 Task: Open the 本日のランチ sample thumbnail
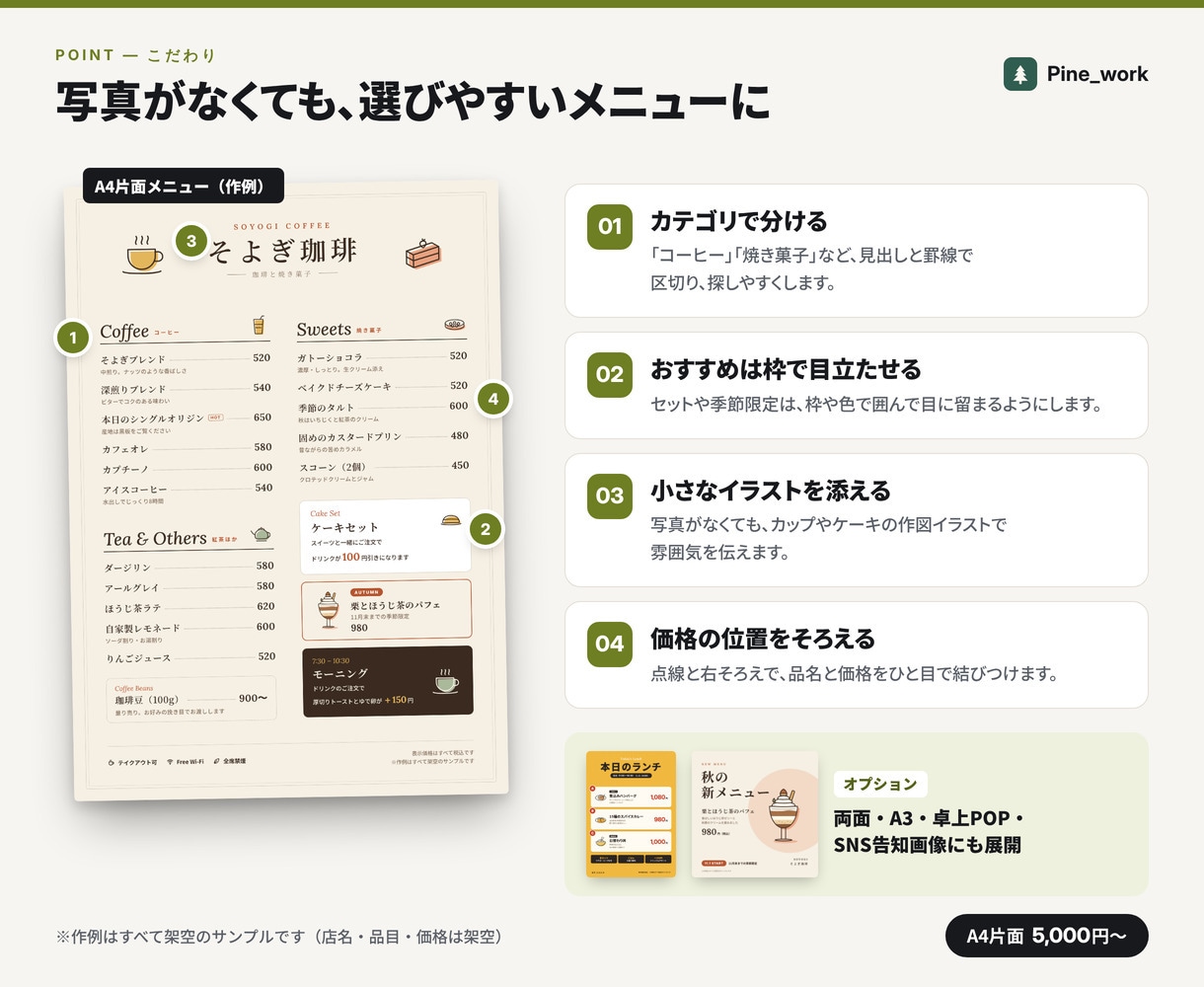[x=631, y=814]
